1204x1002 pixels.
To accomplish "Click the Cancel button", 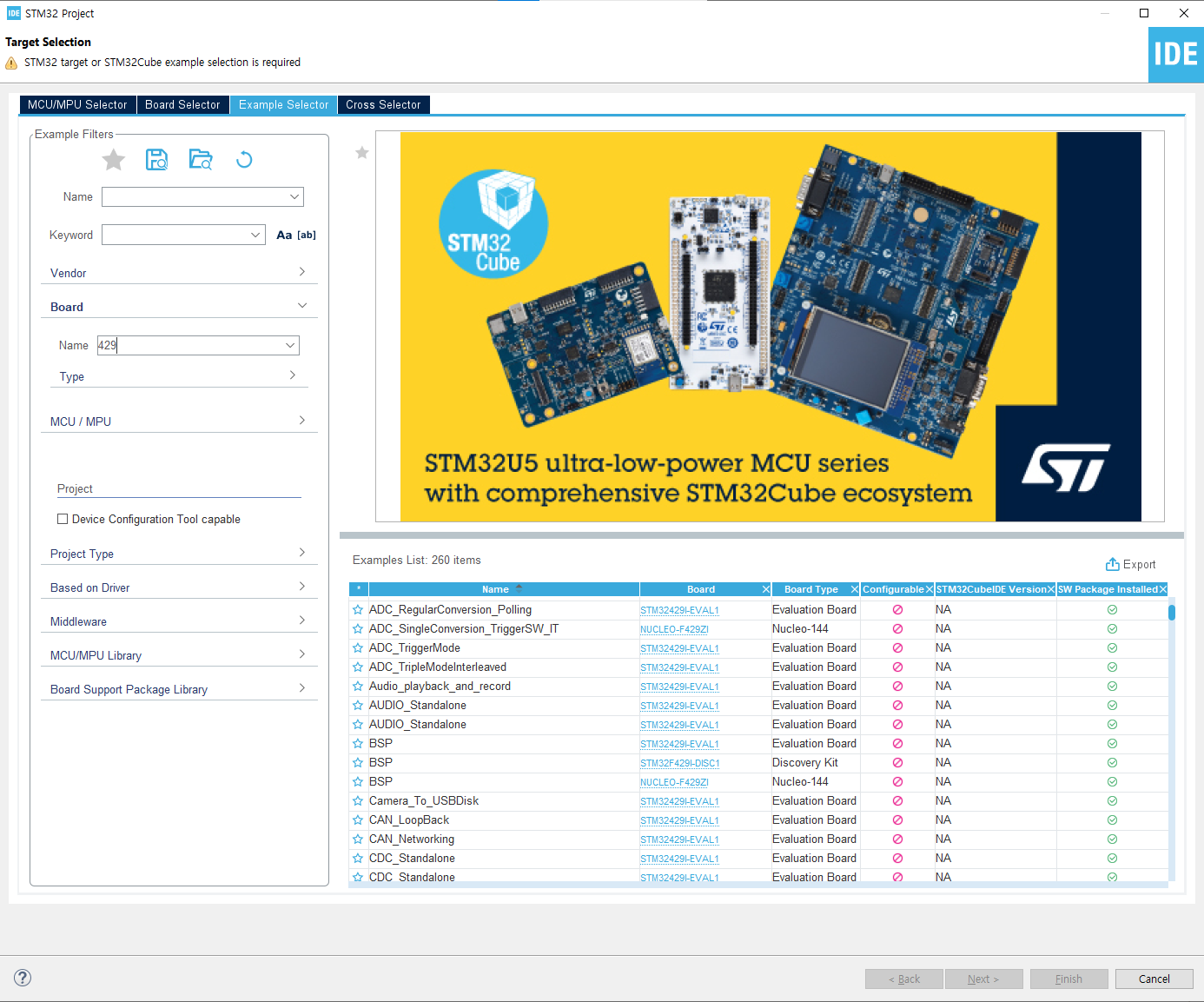I will (1154, 979).
